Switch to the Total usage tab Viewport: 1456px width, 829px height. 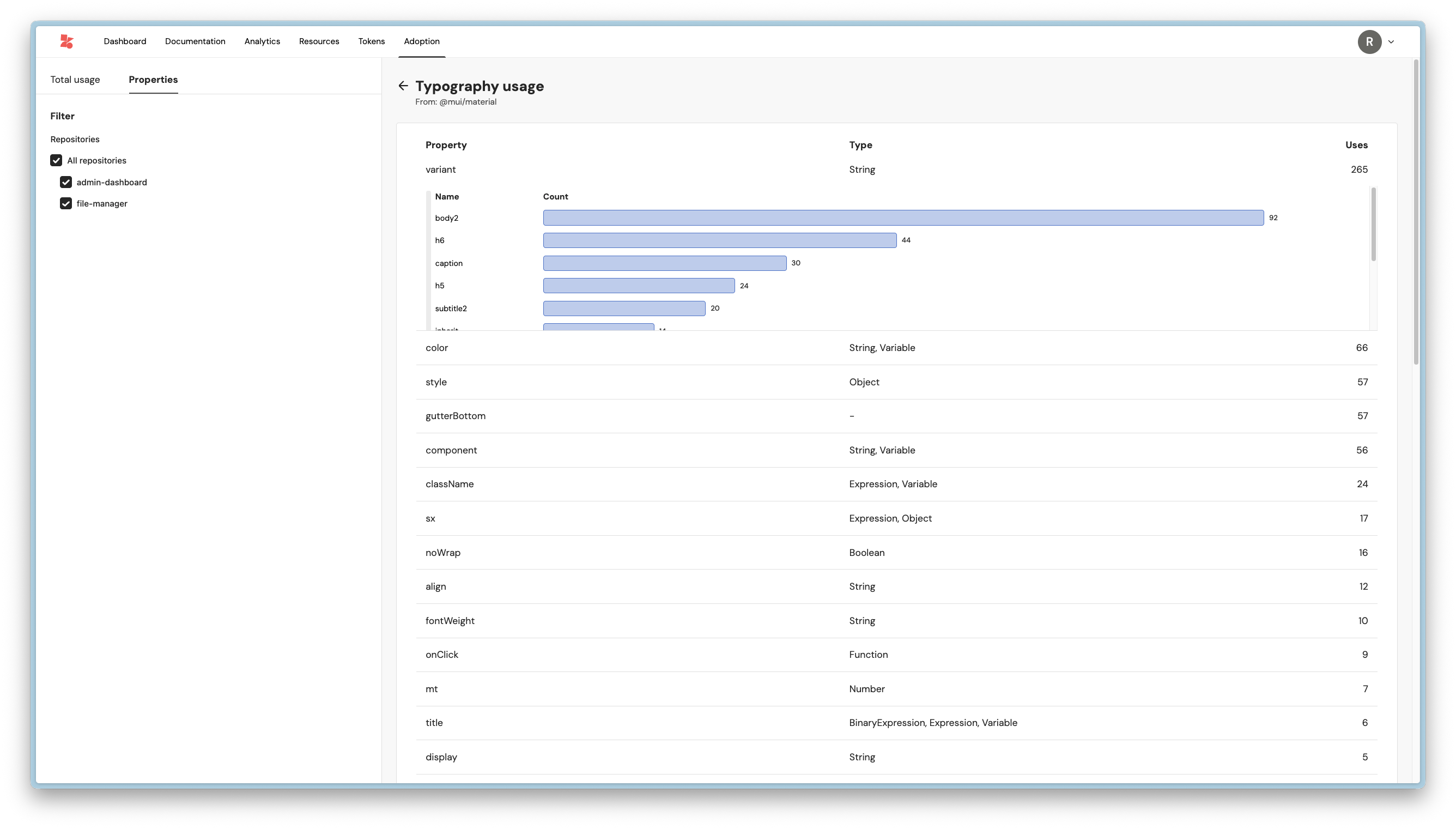coord(75,80)
